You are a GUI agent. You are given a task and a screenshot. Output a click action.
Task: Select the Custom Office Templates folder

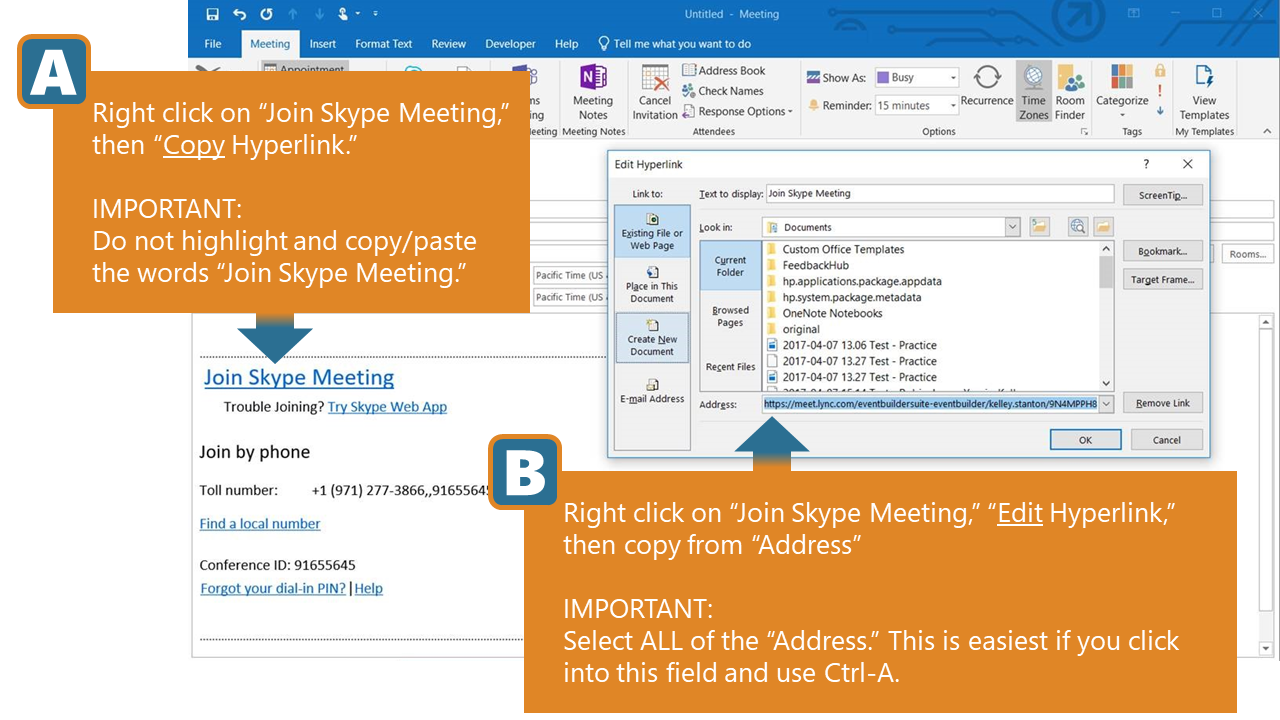833,249
